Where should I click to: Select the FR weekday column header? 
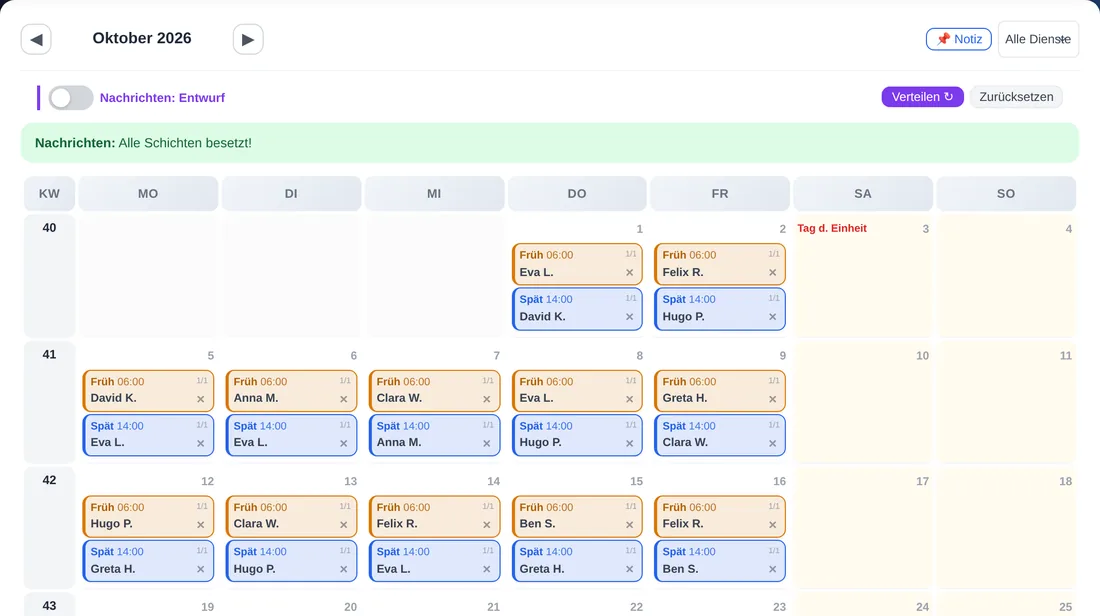pyautogui.click(x=720, y=194)
